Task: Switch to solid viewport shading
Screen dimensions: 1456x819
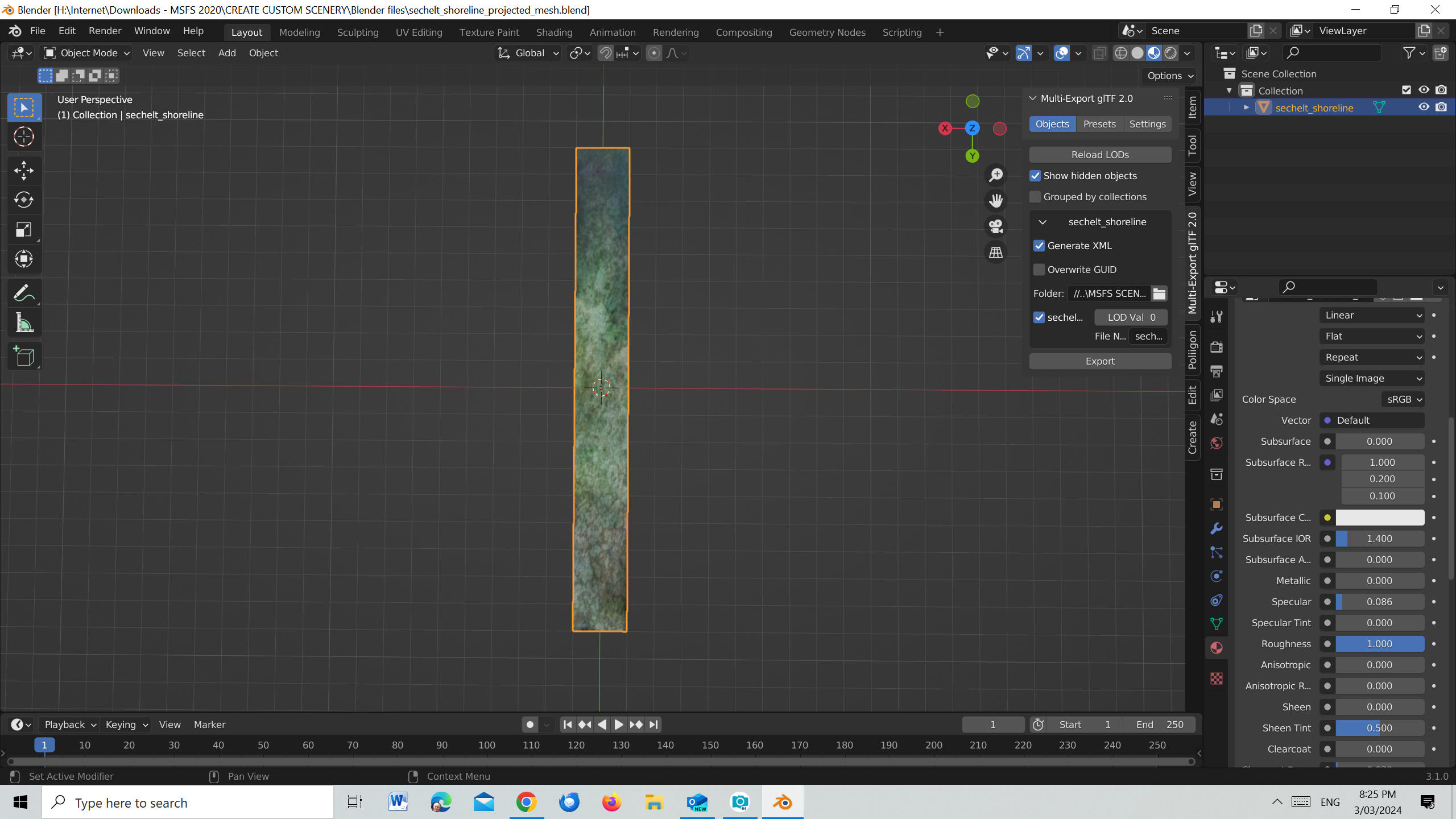Action: 1137,53
